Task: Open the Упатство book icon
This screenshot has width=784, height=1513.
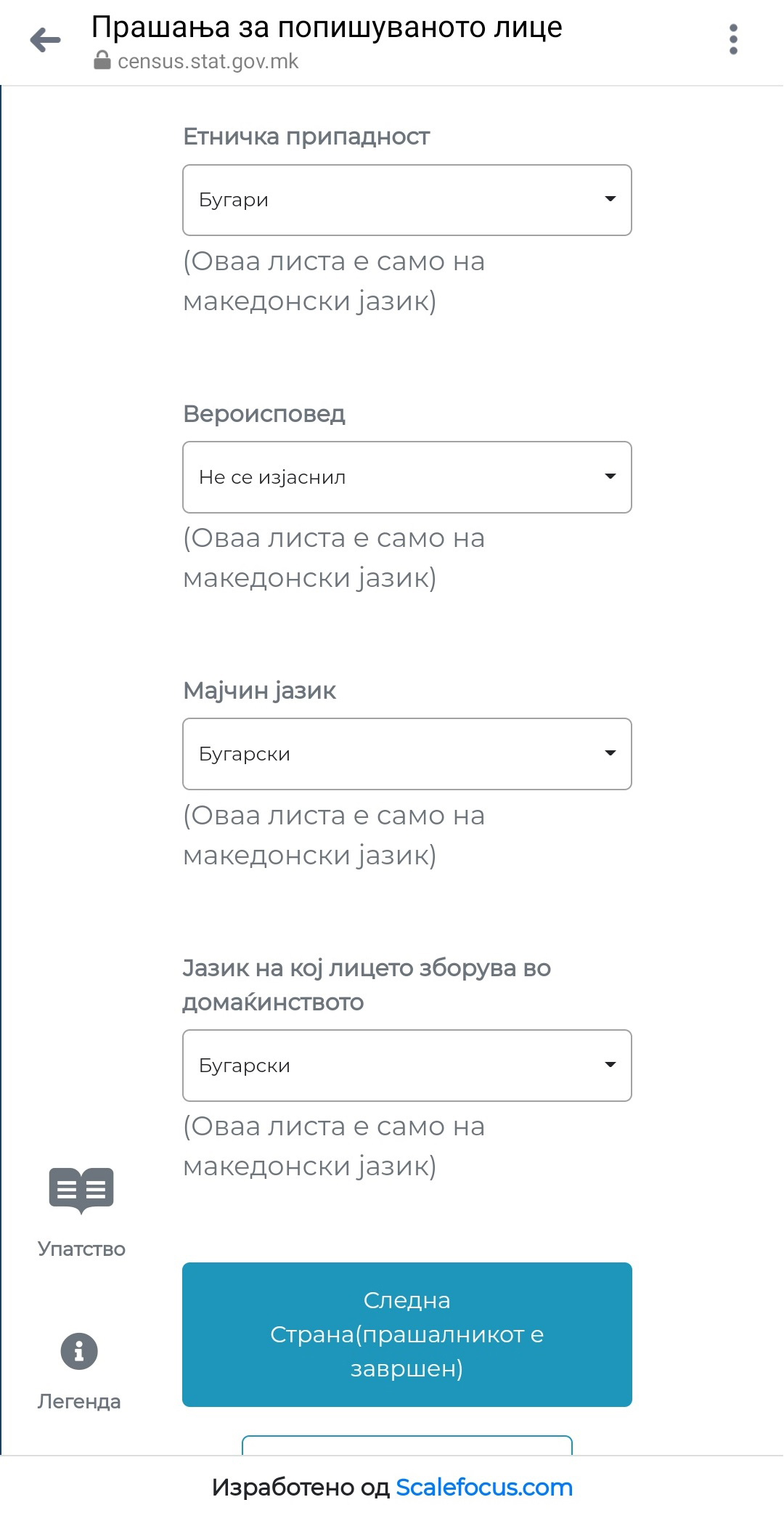Action: point(81,1190)
